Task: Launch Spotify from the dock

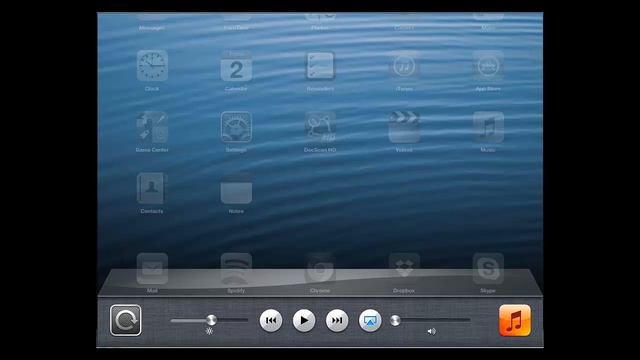Action: click(236, 269)
